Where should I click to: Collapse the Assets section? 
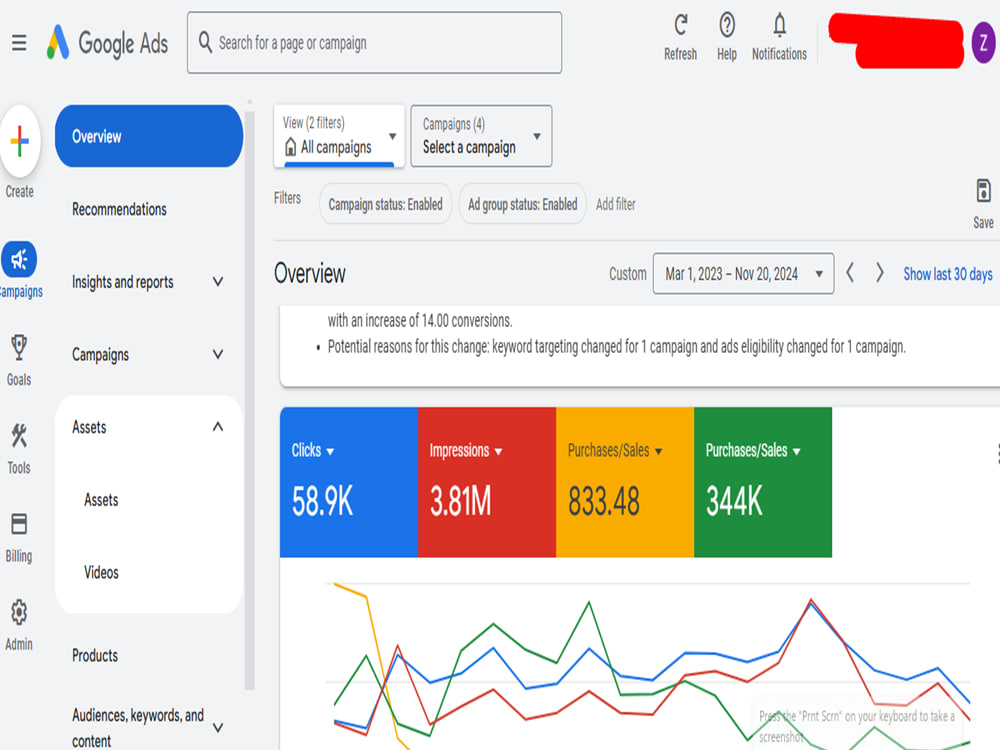point(217,427)
